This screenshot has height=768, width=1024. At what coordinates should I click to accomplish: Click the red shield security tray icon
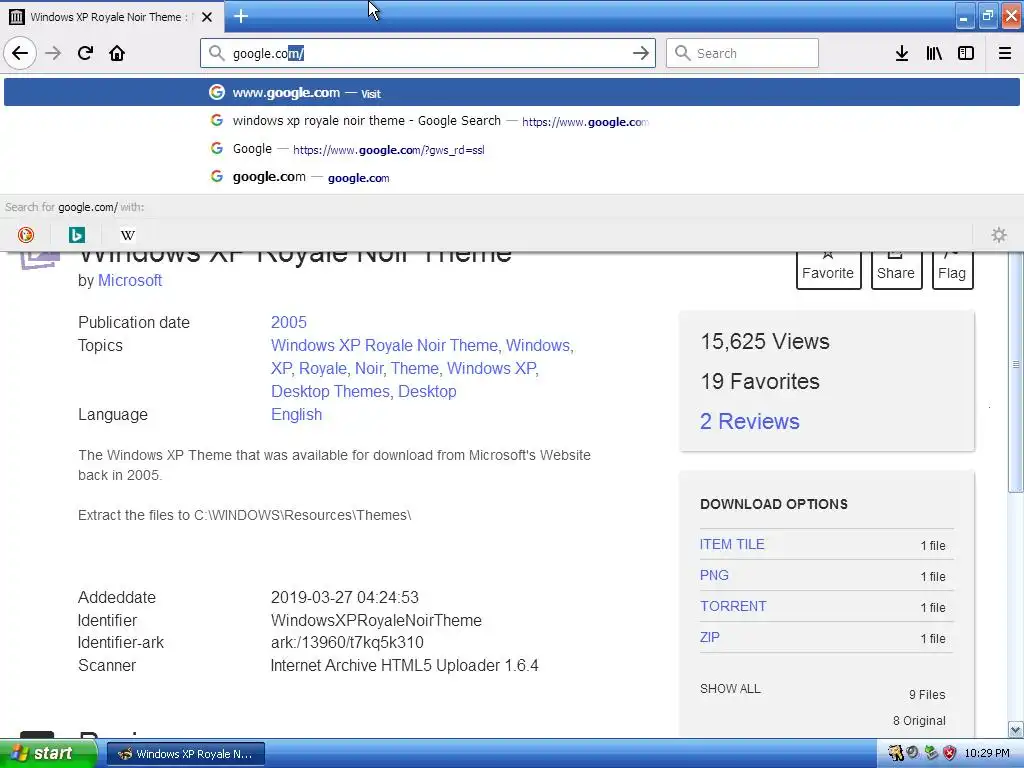949,753
